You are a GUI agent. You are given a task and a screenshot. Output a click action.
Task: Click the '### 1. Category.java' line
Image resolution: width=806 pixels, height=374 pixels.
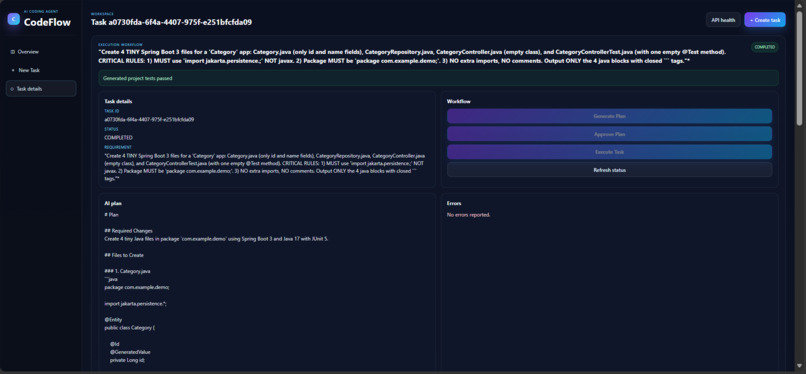pos(127,271)
